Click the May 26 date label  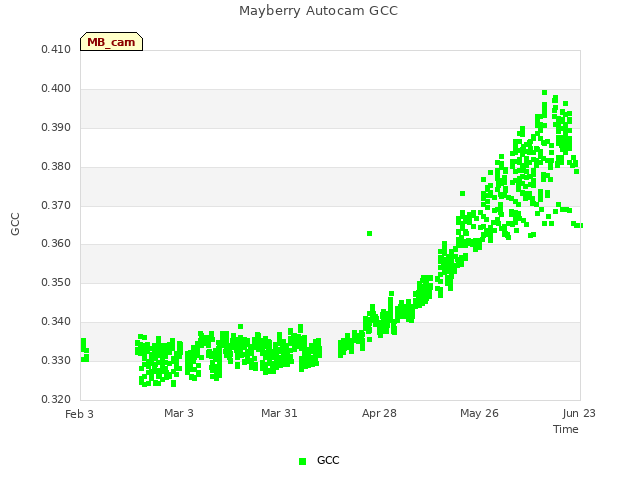(479, 413)
